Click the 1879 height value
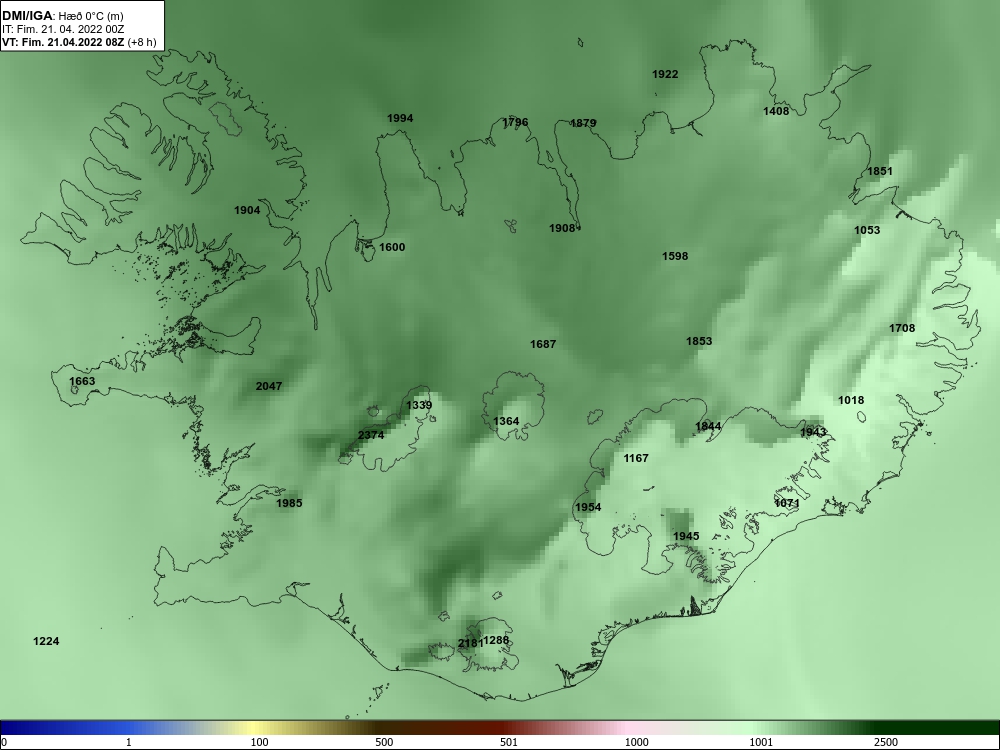The width and height of the screenshot is (1000, 750). (x=583, y=123)
